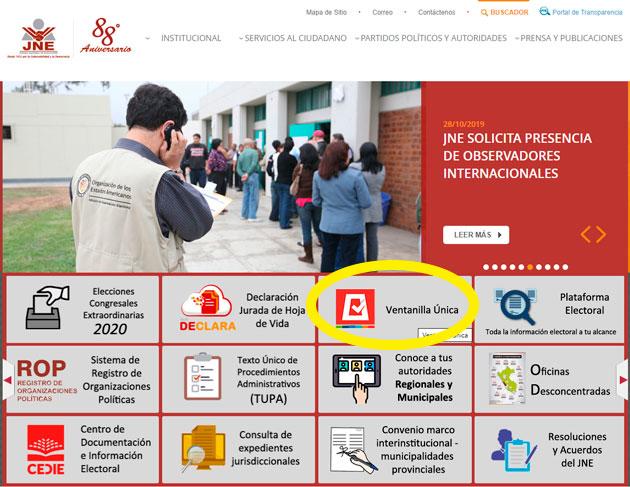The image size is (630, 487).
Task: Open Partidos Políticos y Autoridades menu
Action: [x=434, y=38]
